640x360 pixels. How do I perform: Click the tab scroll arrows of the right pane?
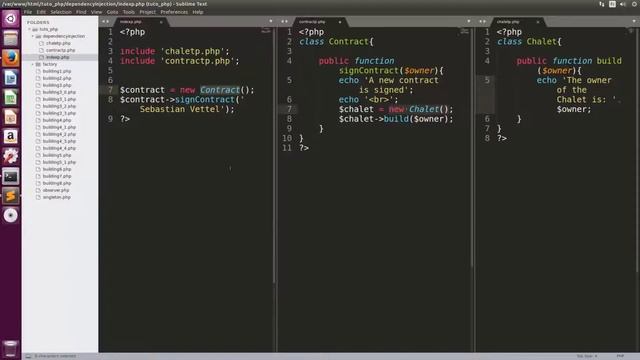(482, 22)
